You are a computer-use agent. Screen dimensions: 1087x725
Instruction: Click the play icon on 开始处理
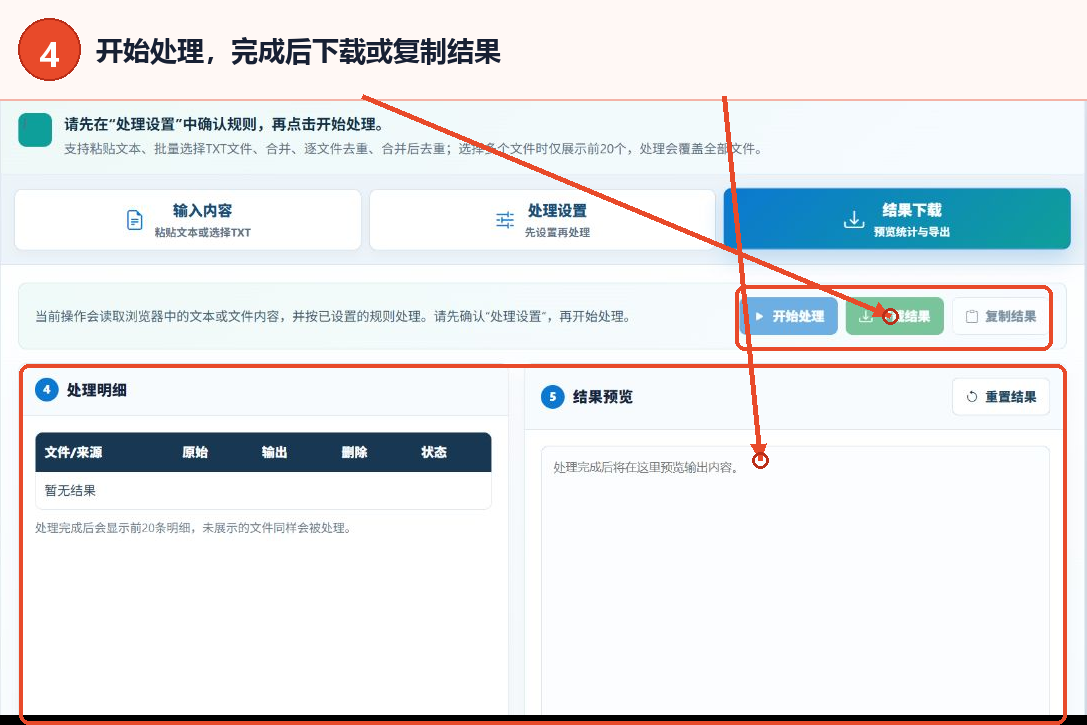[x=759, y=316]
